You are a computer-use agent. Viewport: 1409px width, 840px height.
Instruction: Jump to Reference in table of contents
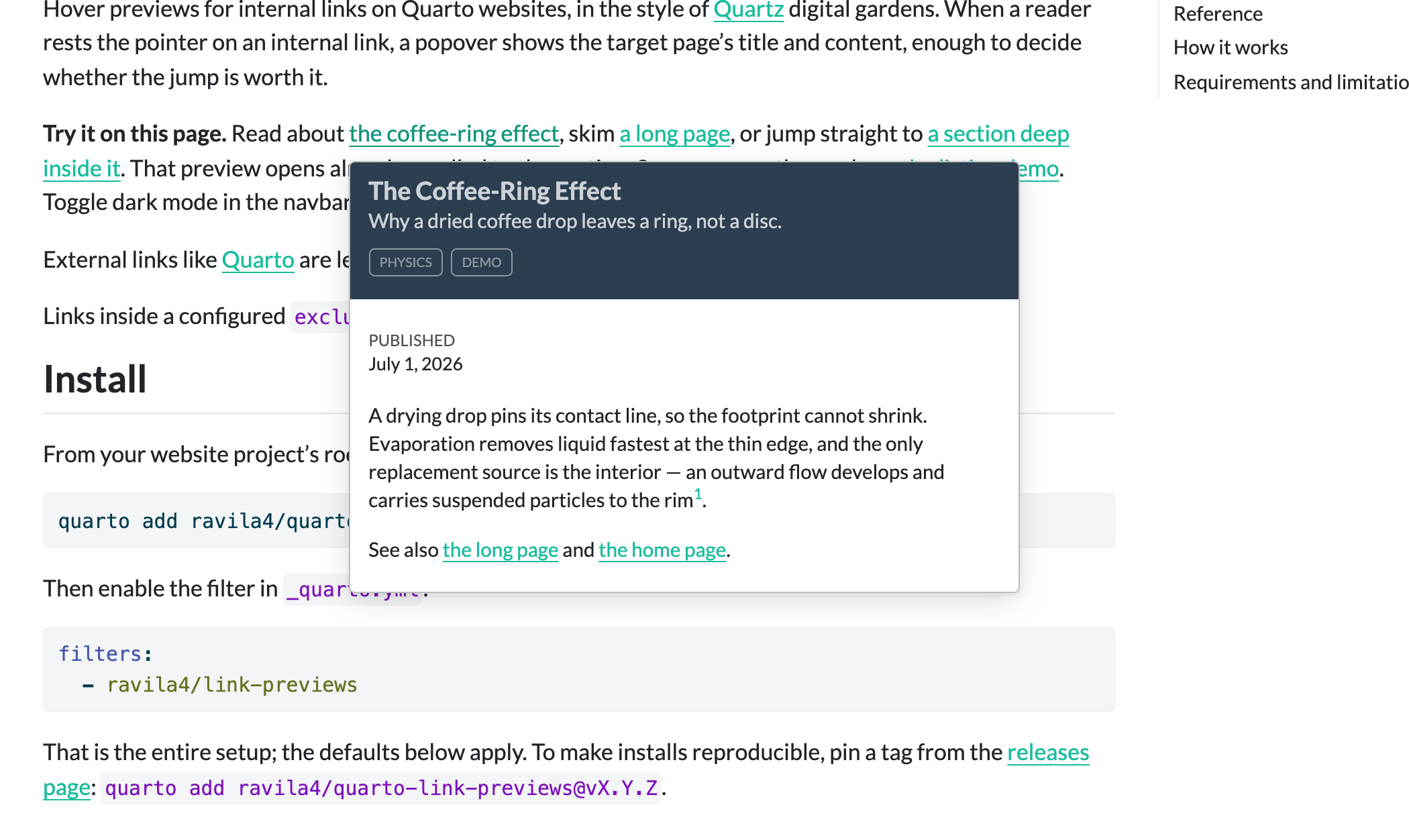[1218, 13]
